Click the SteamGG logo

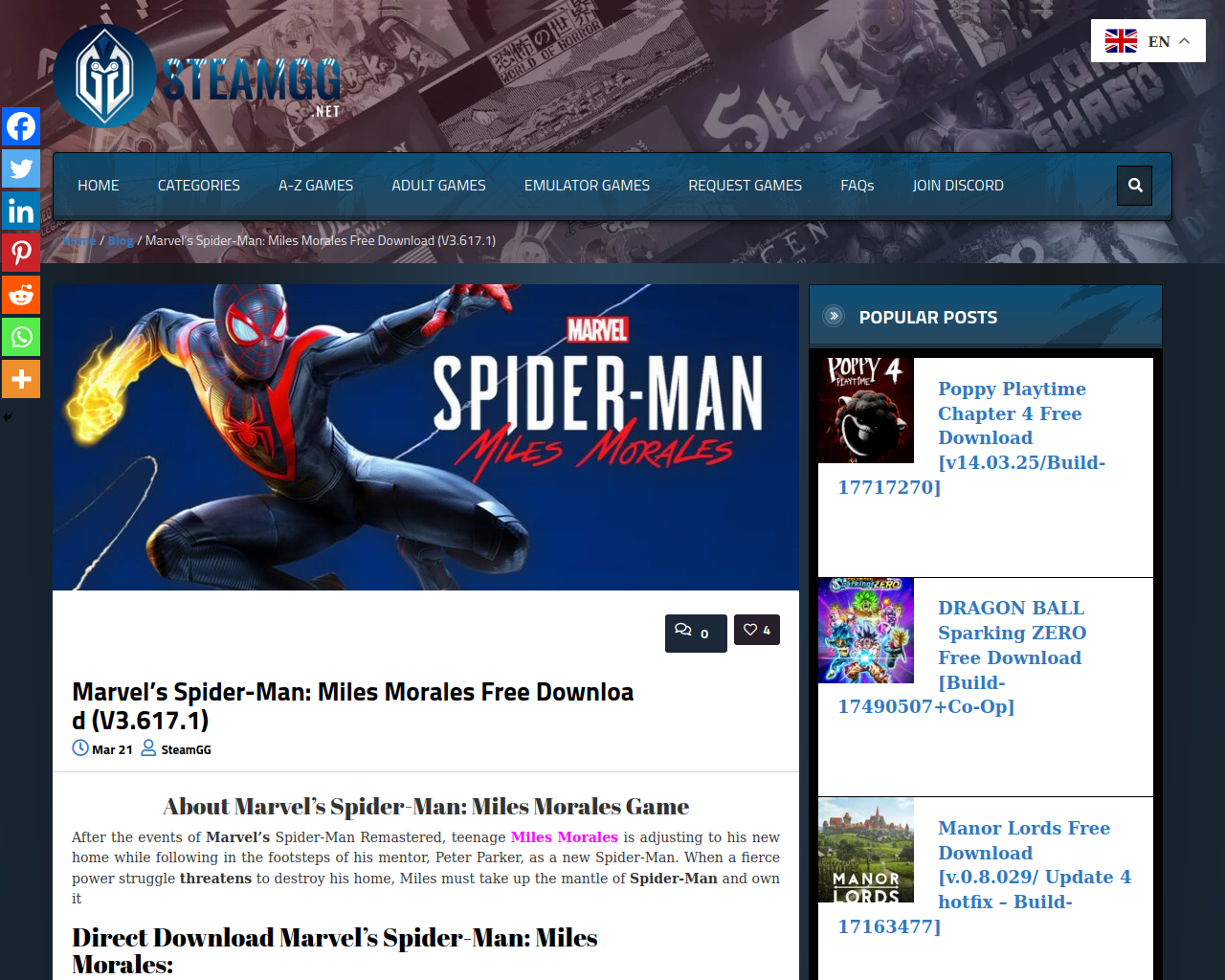tap(197, 77)
